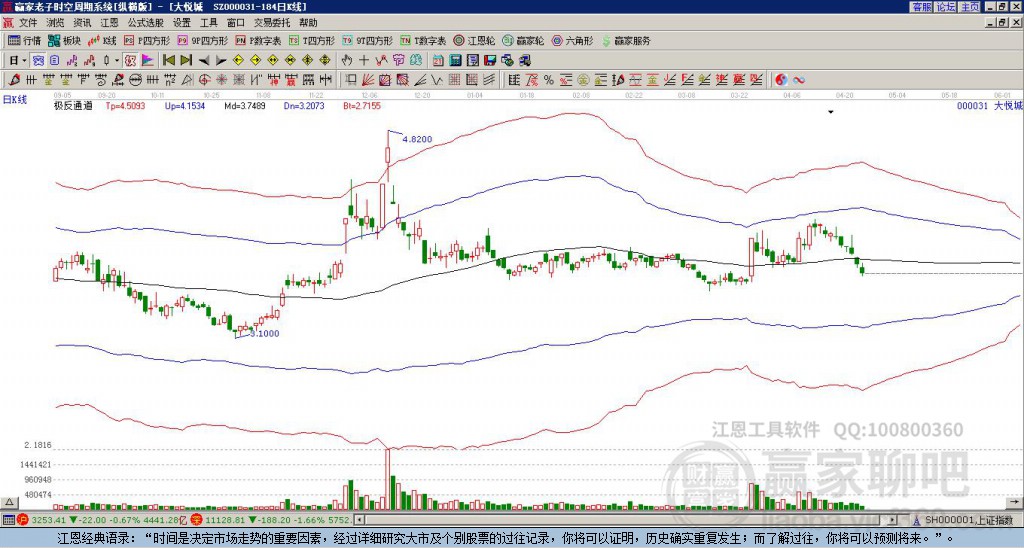
Task: Open the 江恩 menu
Action: point(109,23)
